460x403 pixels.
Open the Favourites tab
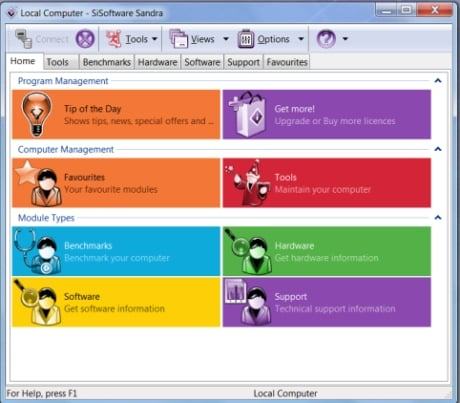point(287,62)
